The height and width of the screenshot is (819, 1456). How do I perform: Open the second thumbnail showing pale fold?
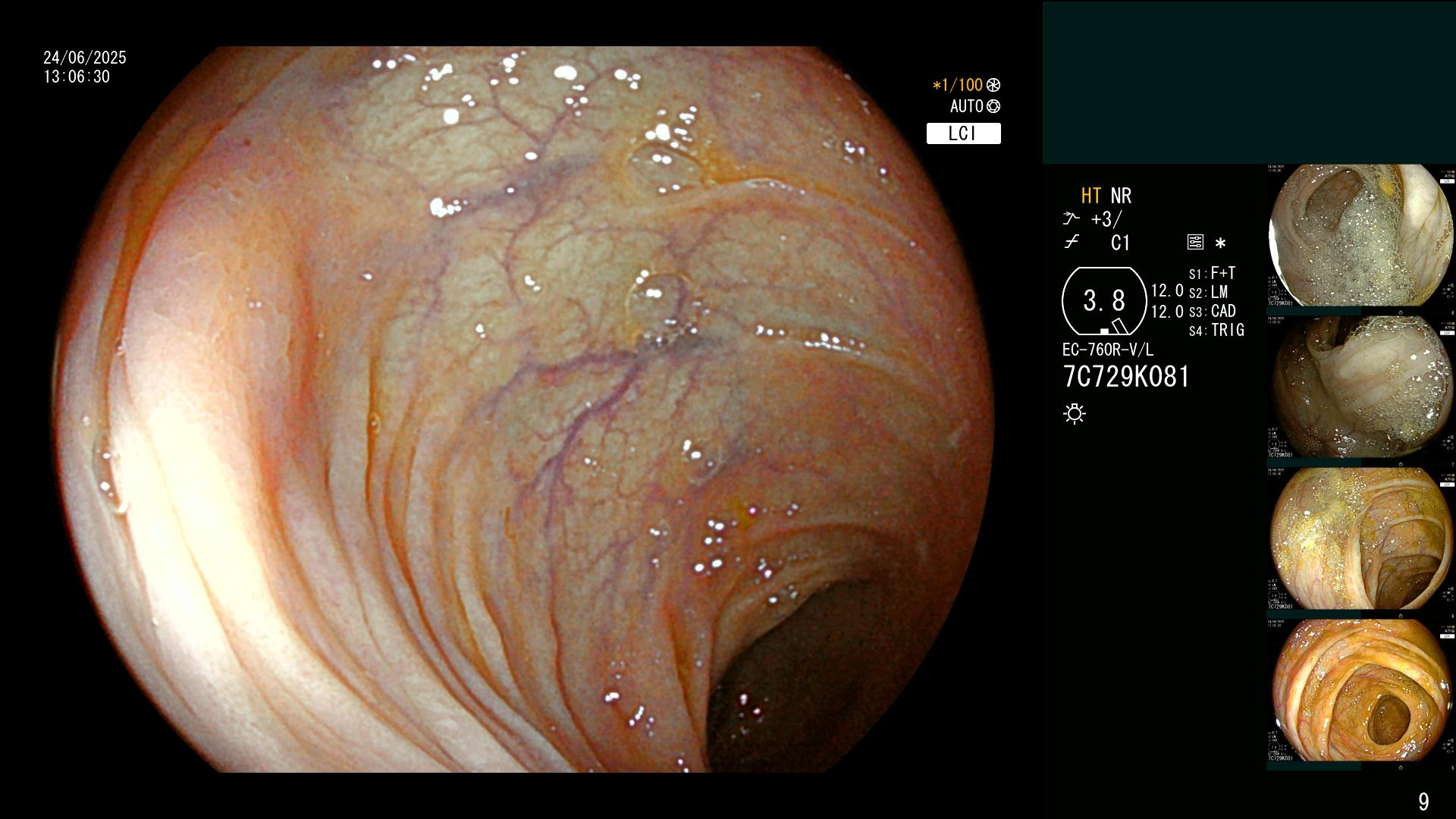1360,387
